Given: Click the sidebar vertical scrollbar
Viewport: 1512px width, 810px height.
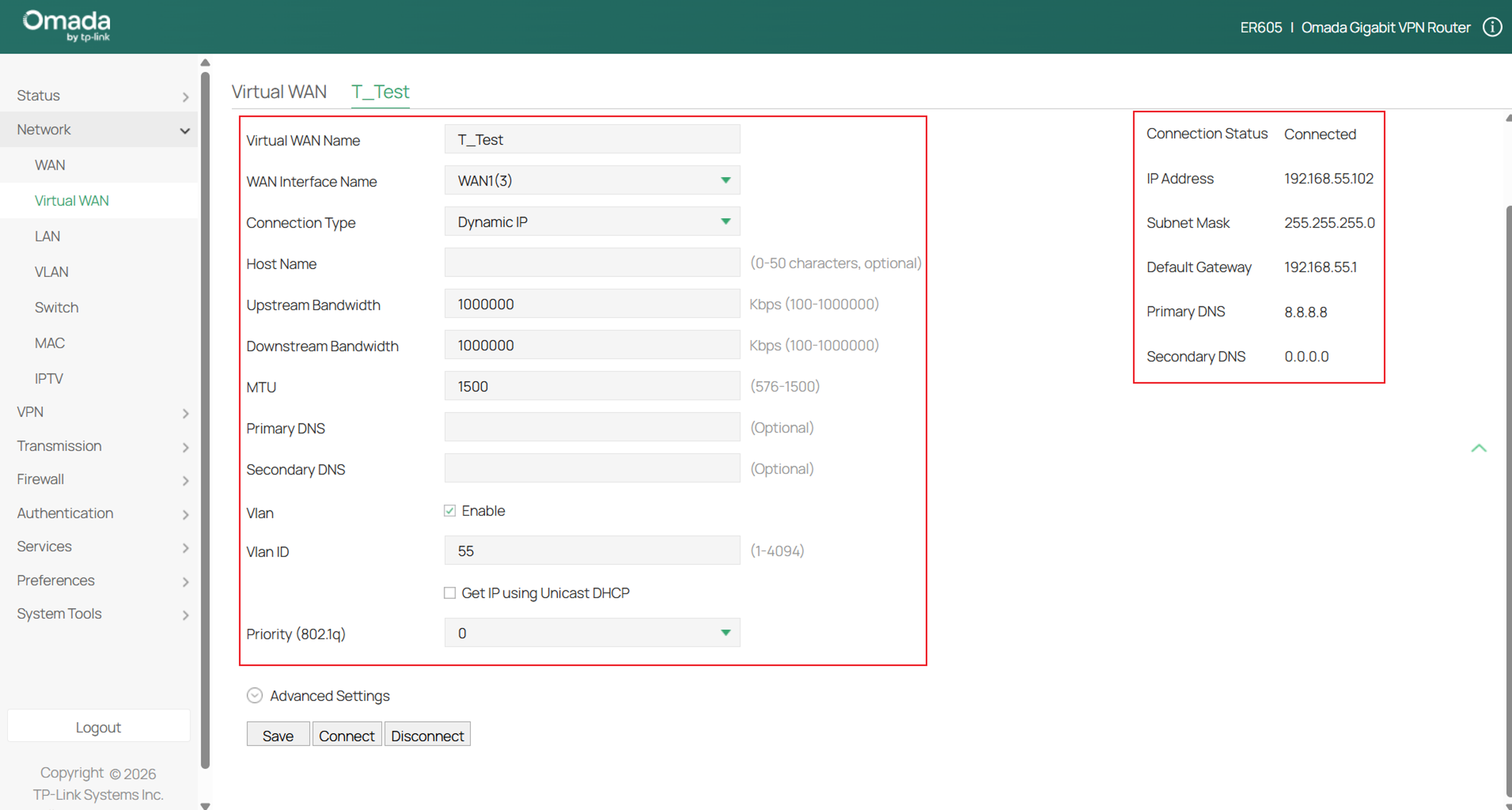Looking at the screenshot, I should tap(205, 420).
